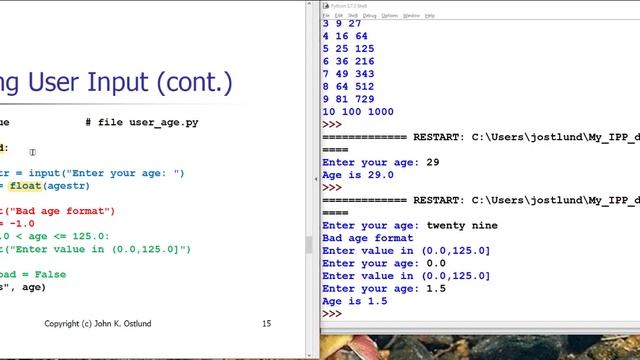640x360 pixels.
Task: Click the '# file user_age.py' comment on slide
Action: (x=142, y=122)
